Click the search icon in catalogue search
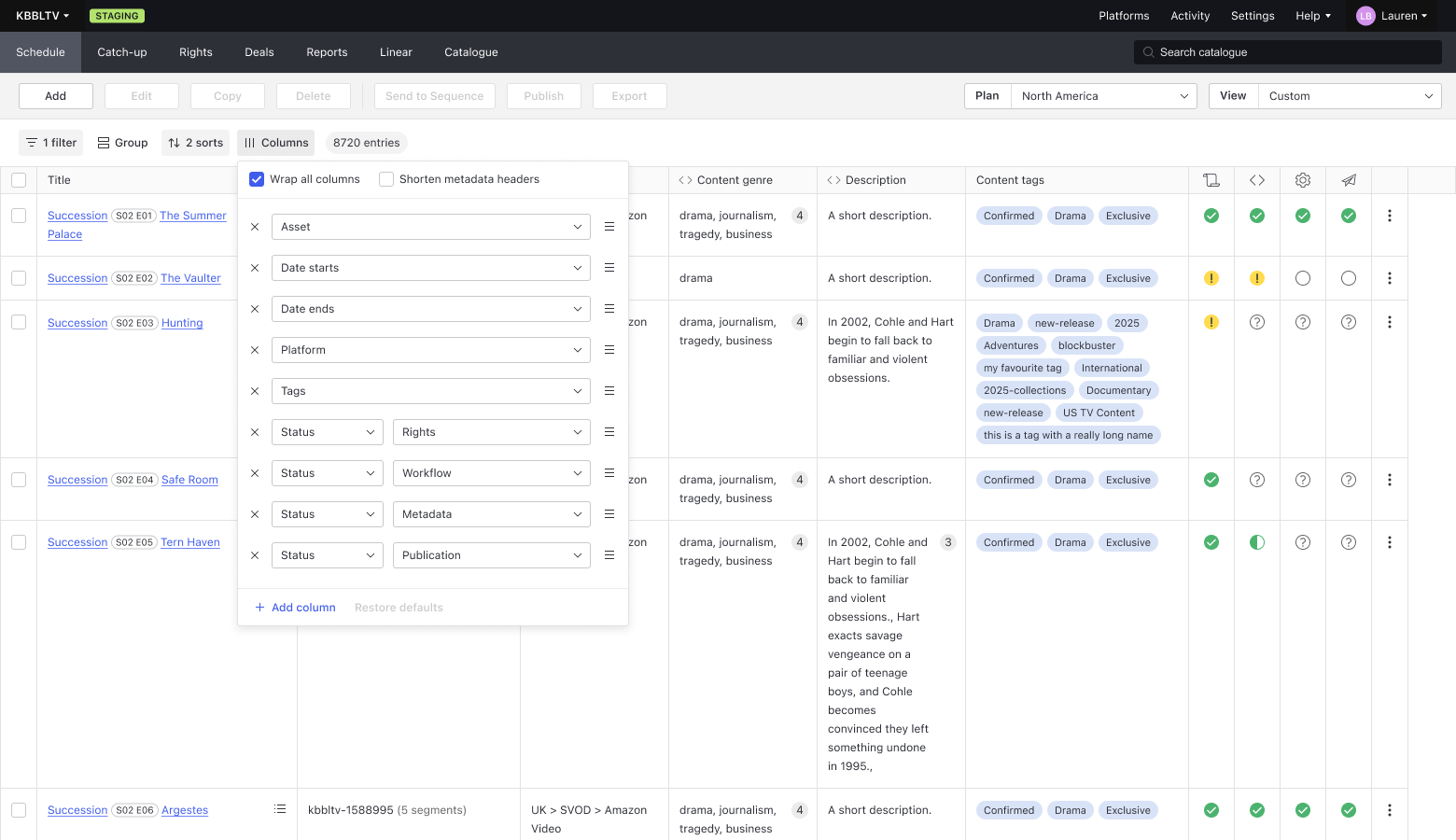 click(1148, 52)
